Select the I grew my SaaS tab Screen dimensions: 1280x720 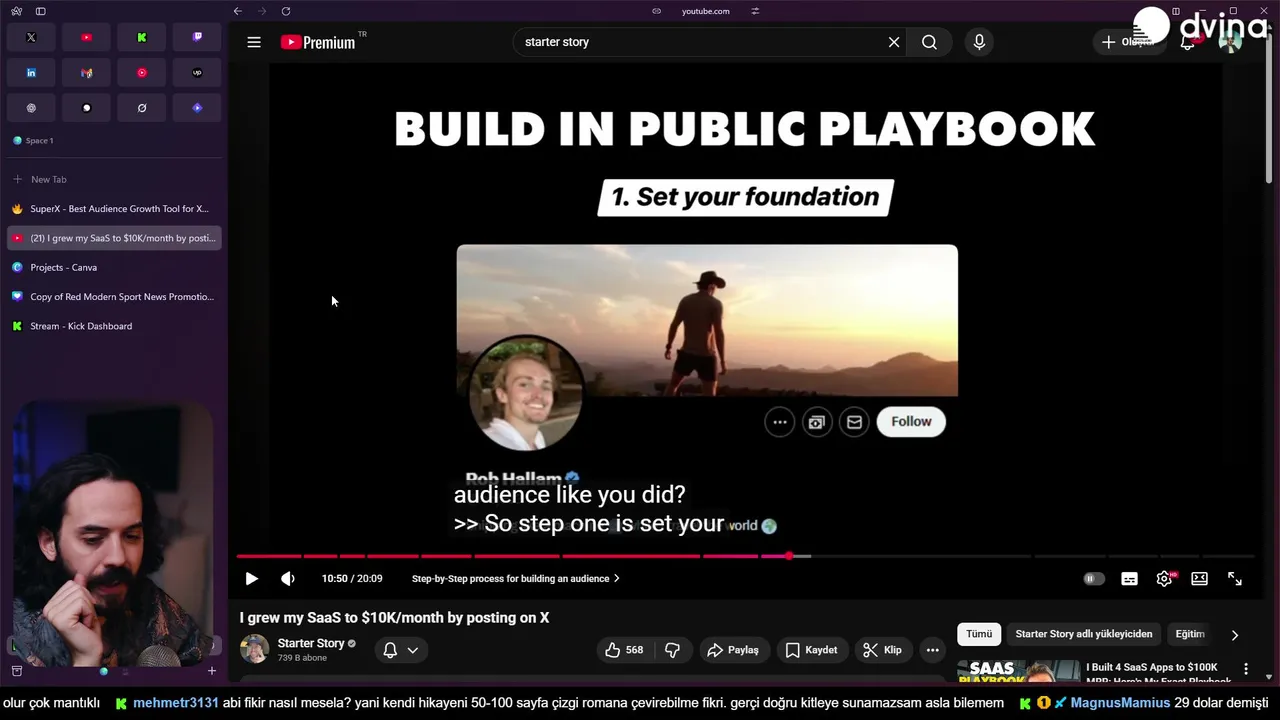pyautogui.click(x=113, y=238)
